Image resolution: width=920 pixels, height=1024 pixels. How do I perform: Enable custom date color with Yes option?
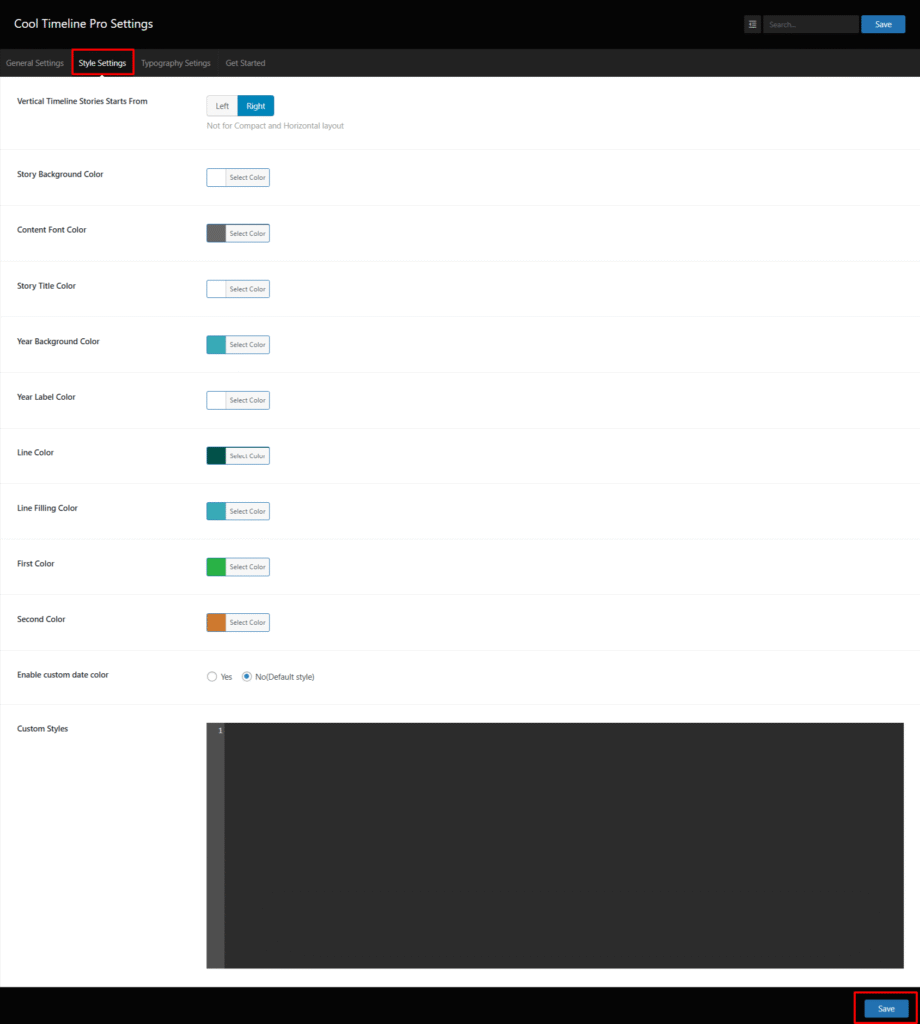click(211, 676)
